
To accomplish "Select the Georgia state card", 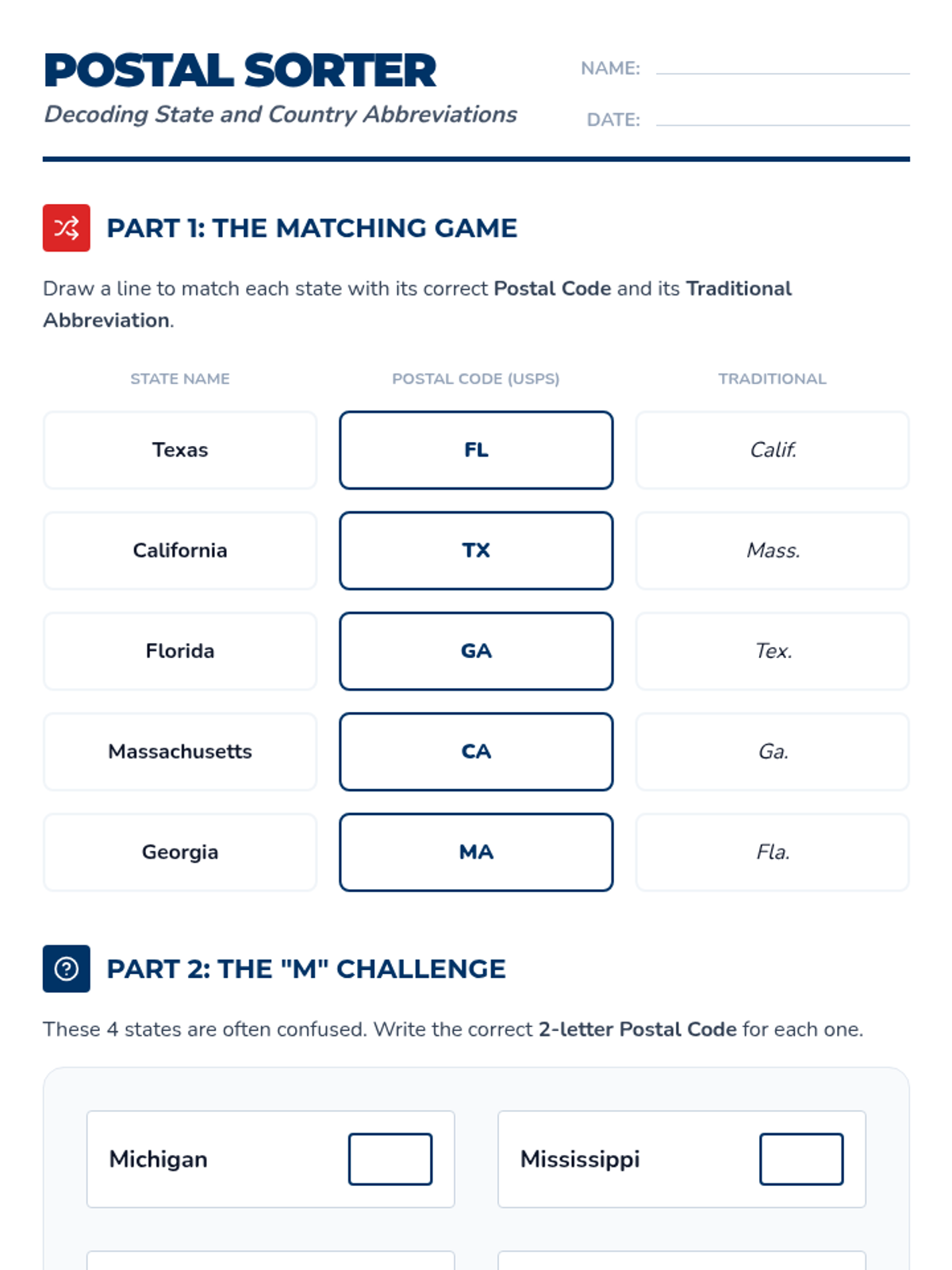I will 180,852.
